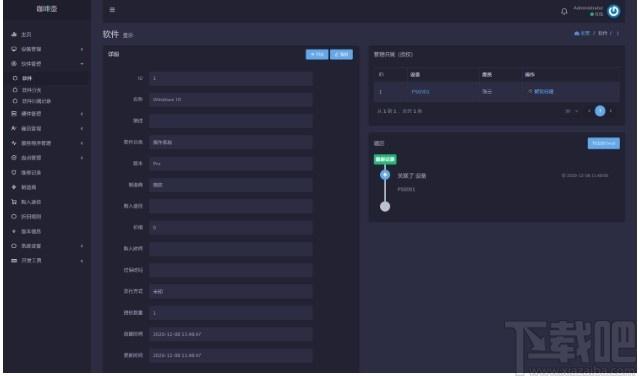The width and height of the screenshot is (639, 376).
Task: Open the notifications bell
Action: click(564, 11)
